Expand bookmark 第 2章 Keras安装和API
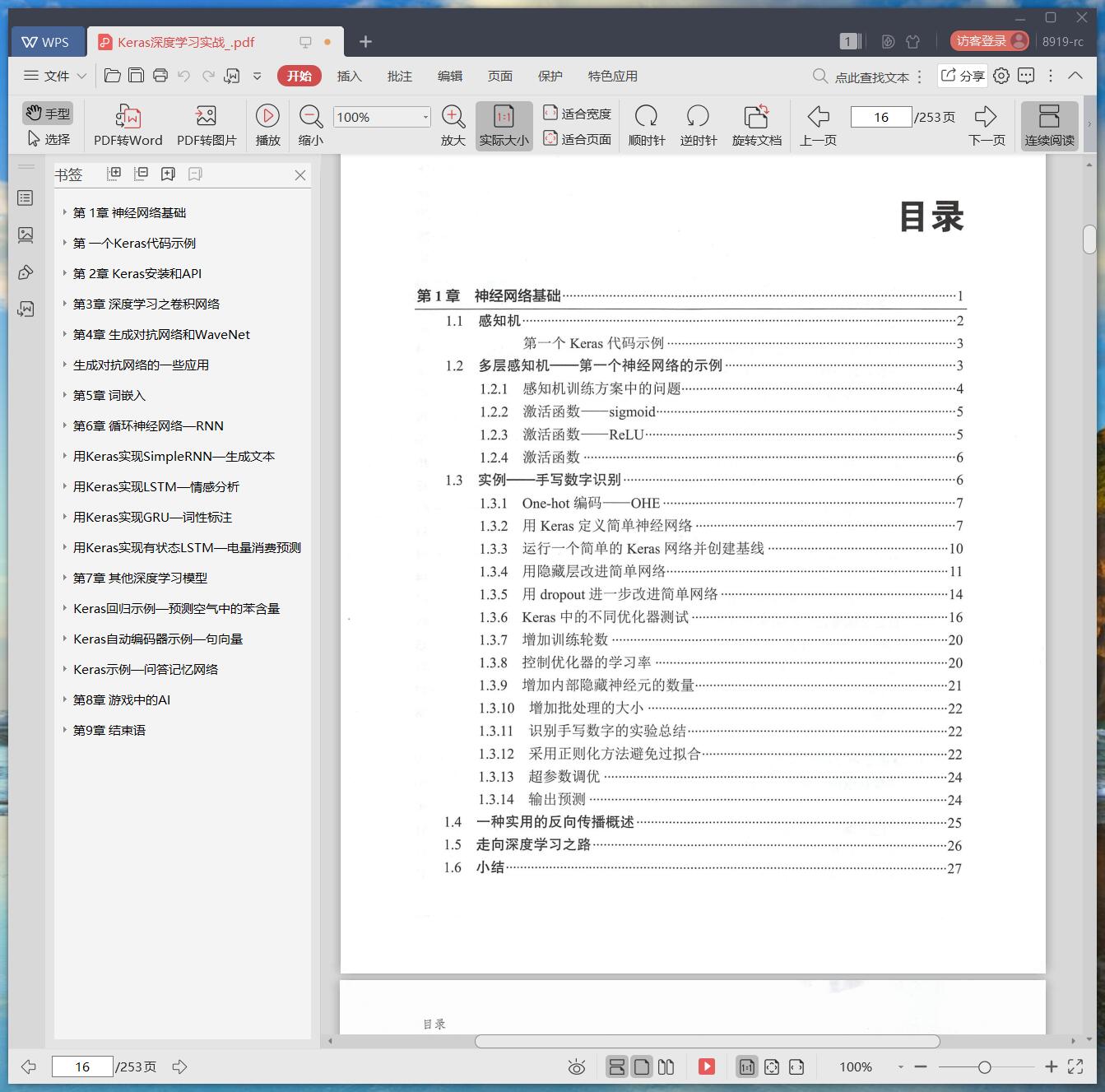The height and width of the screenshot is (1092, 1105). coord(64,273)
